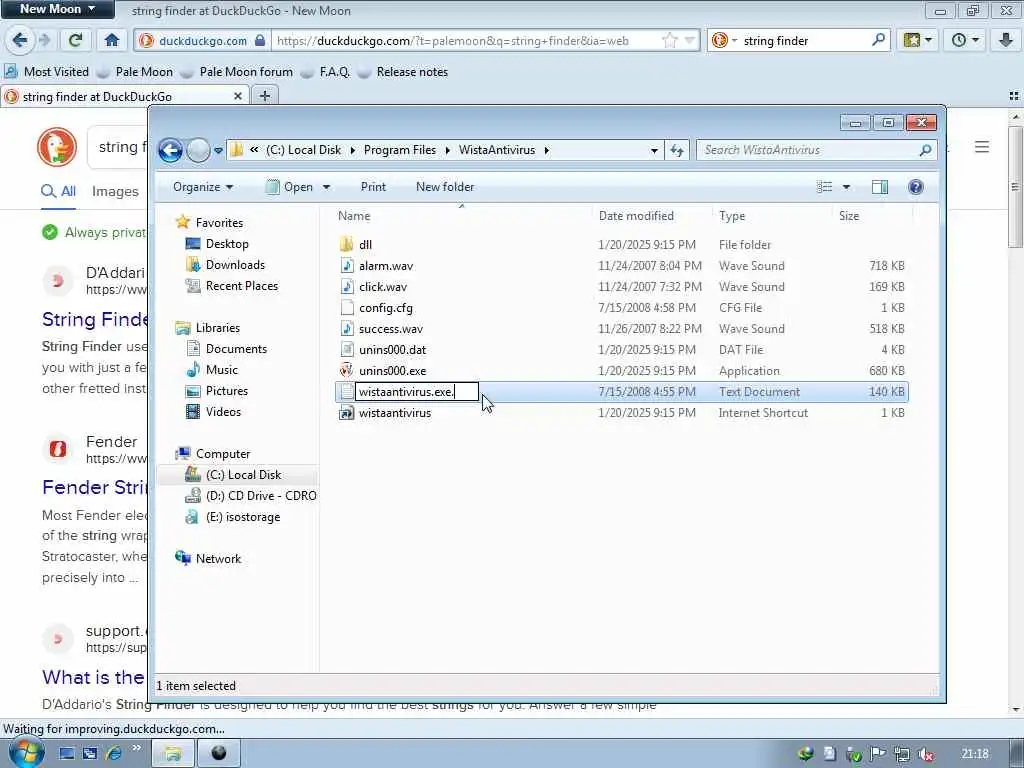The height and width of the screenshot is (768, 1024).
Task: Click the DuckDuckGo logo on the page
Action: tap(57, 147)
